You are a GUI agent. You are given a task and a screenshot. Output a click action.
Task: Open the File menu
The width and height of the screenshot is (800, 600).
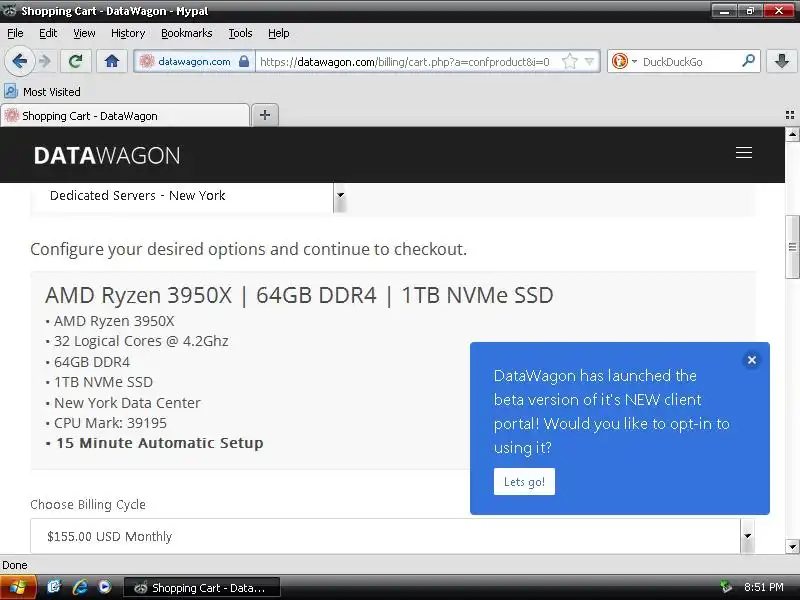click(x=15, y=33)
